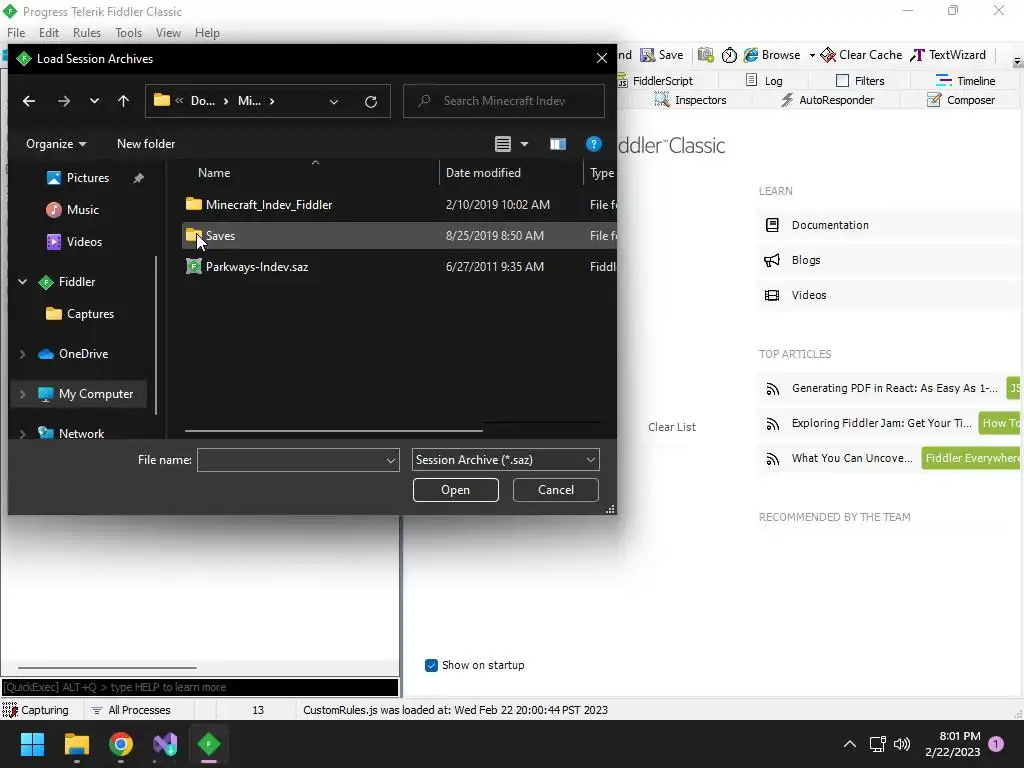Click the timer clock icon in Fiddler toolbar

click(x=729, y=55)
